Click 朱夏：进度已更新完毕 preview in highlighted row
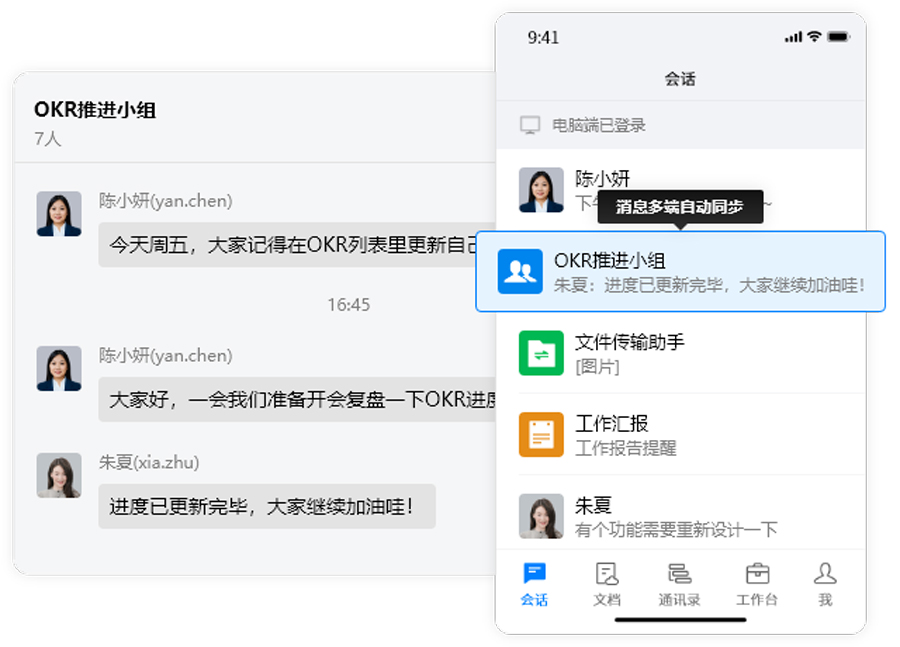The image size is (900, 647). [x=709, y=285]
